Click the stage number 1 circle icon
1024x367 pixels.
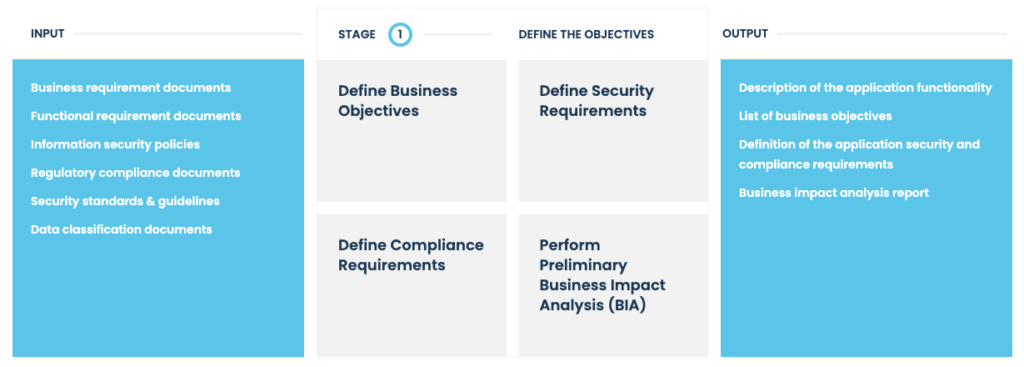400,34
